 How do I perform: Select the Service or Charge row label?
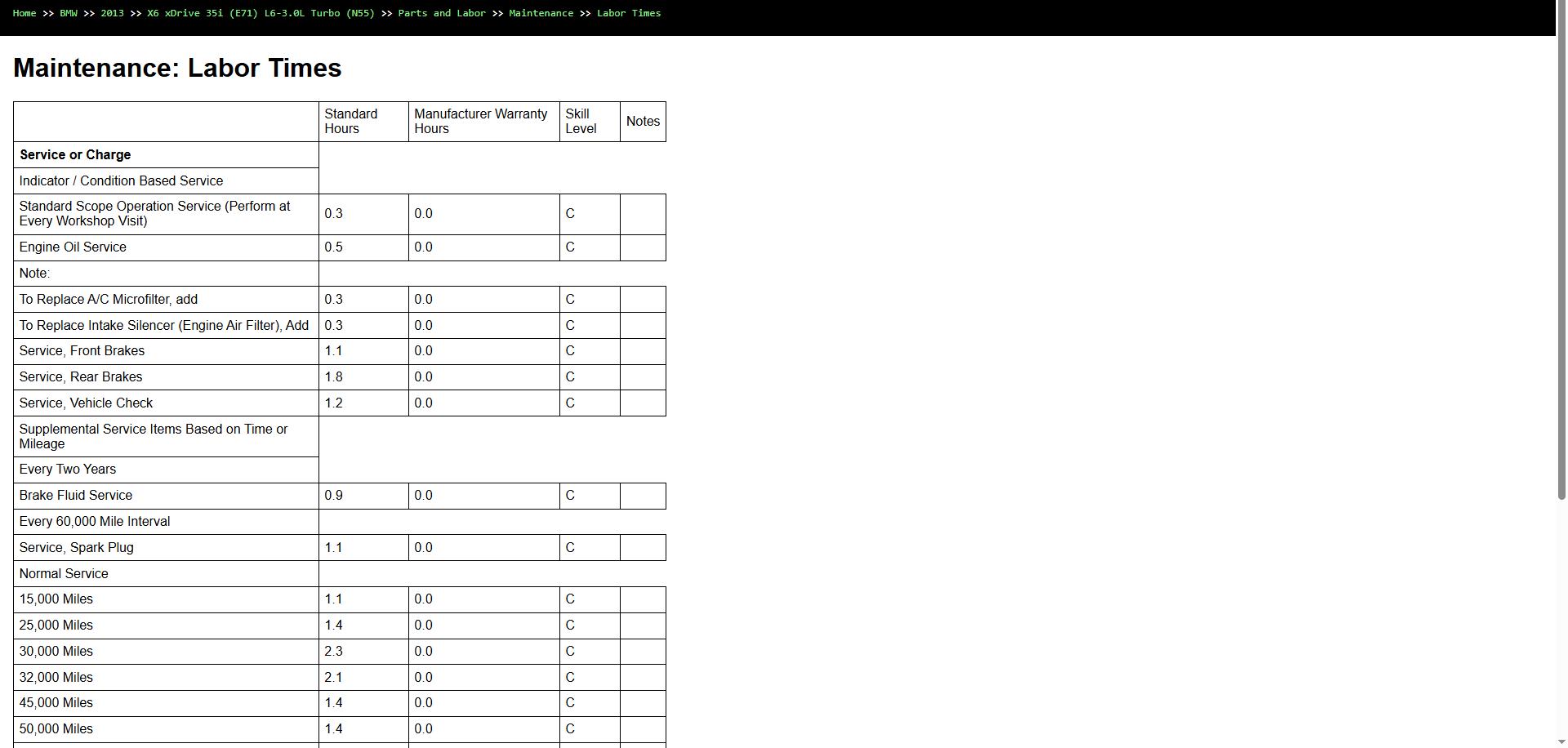(75, 155)
